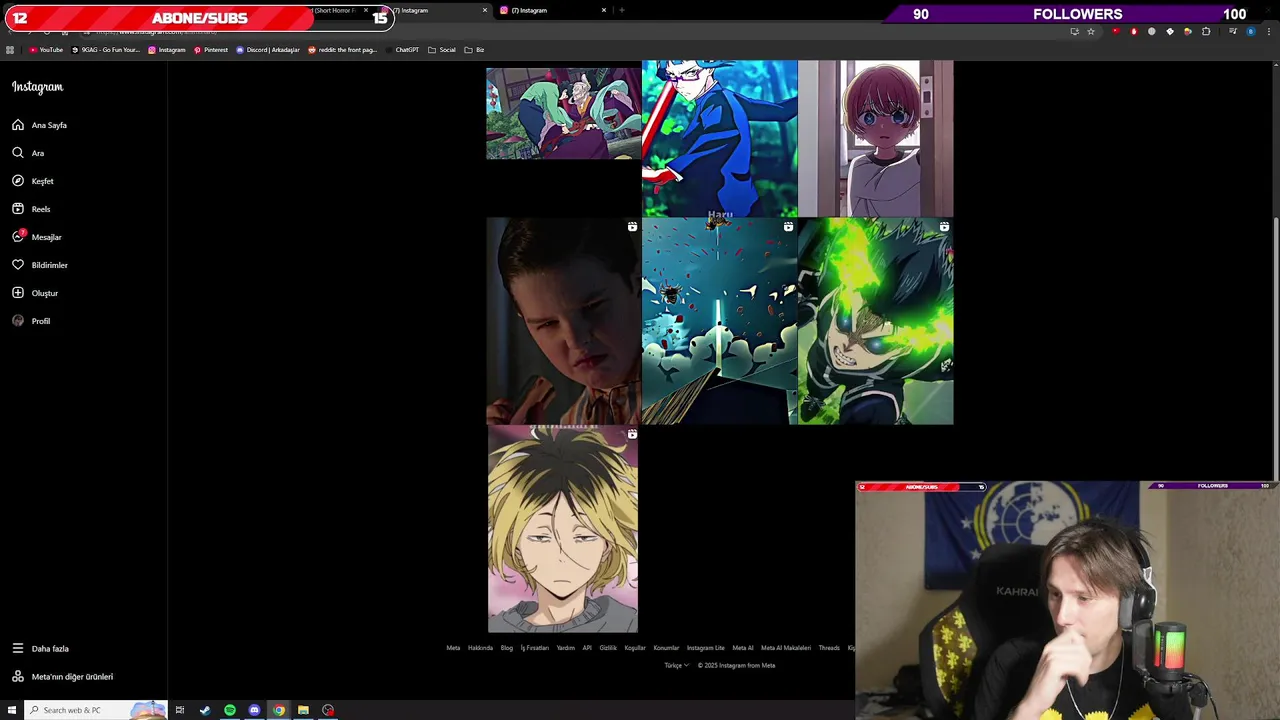Click the Yardım footer link

click(566, 648)
